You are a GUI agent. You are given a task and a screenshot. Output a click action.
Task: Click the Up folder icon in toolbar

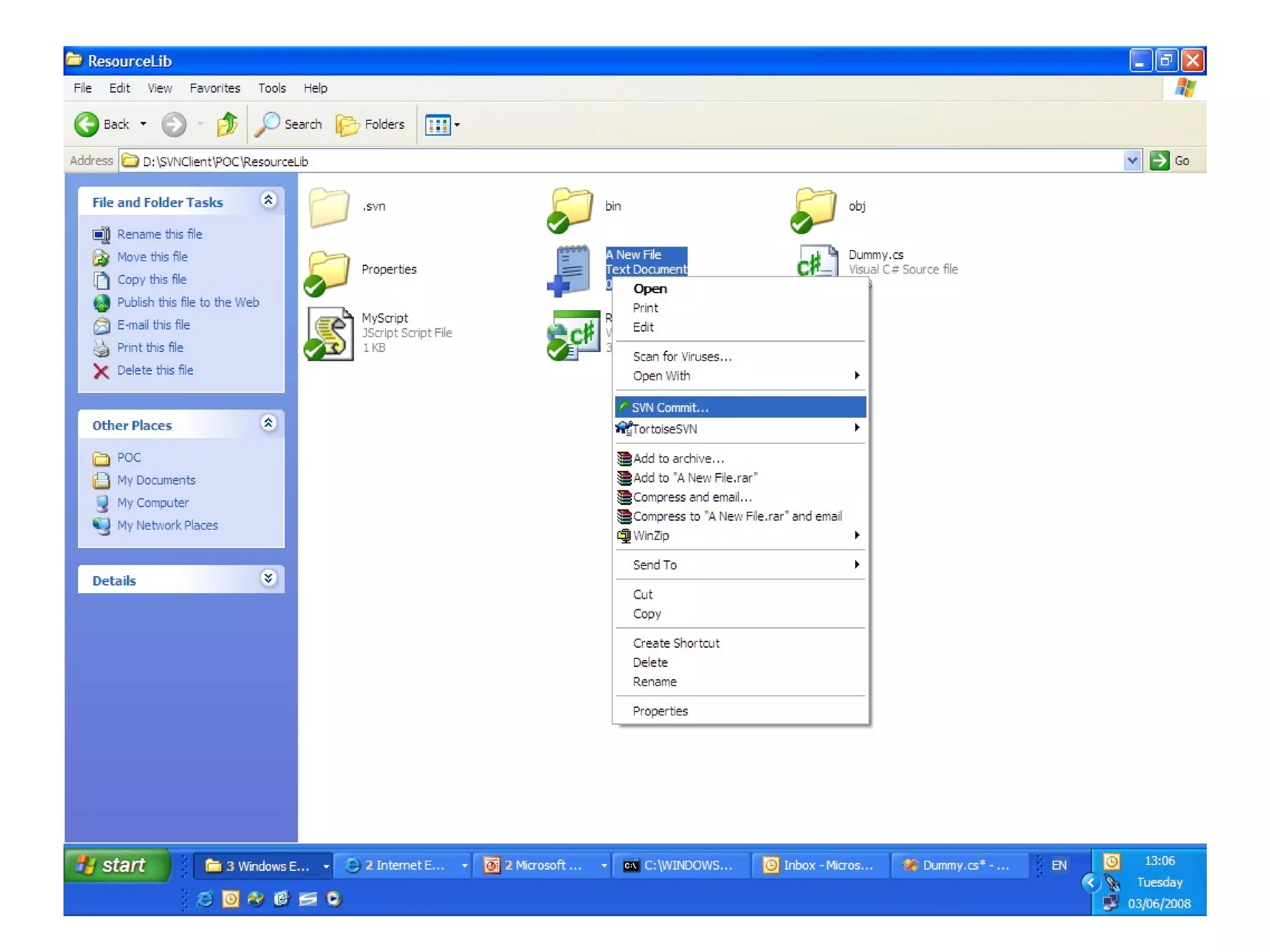[x=227, y=125]
